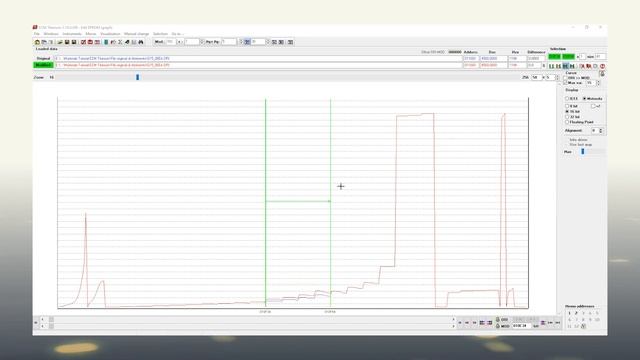Click the lock icon beside Cursor panel

(602, 74)
